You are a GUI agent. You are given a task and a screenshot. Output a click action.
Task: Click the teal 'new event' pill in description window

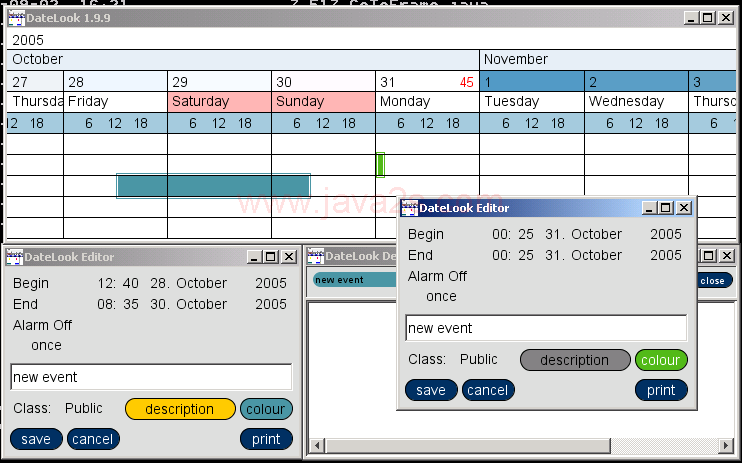pos(354,280)
